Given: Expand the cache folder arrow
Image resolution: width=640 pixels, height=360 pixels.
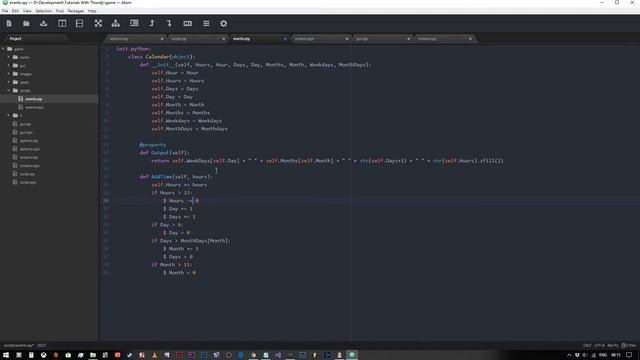Looking at the screenshot, I should coord(9,57).
